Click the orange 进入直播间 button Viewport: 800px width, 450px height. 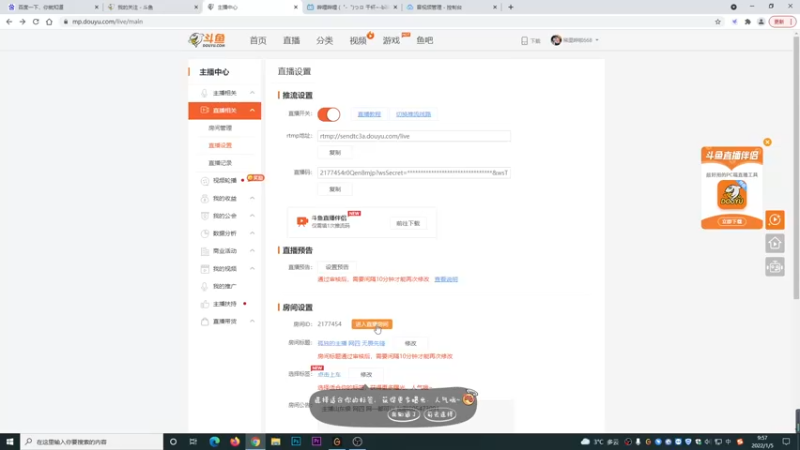[371, 324]
